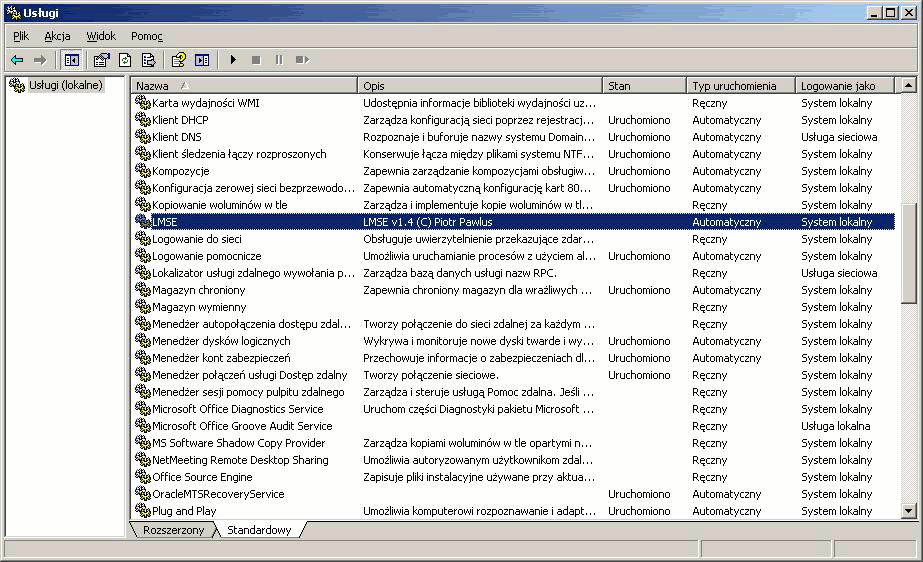This screenshot has width=923, height=562.
Task: Switch to the Standardowy tab
Action: pos(259,530)
